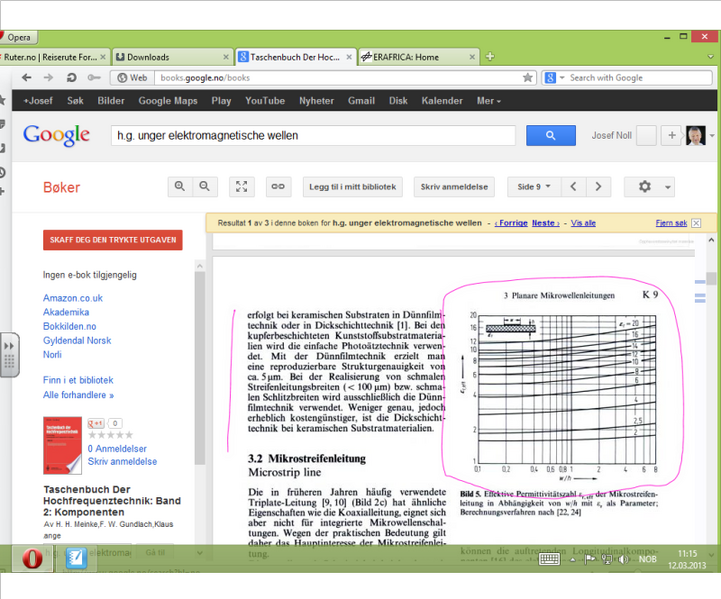Open Google Maps from Google bar
Image resolution: width=721 pixels, height=599 pixels.
[x=168, y=101]
